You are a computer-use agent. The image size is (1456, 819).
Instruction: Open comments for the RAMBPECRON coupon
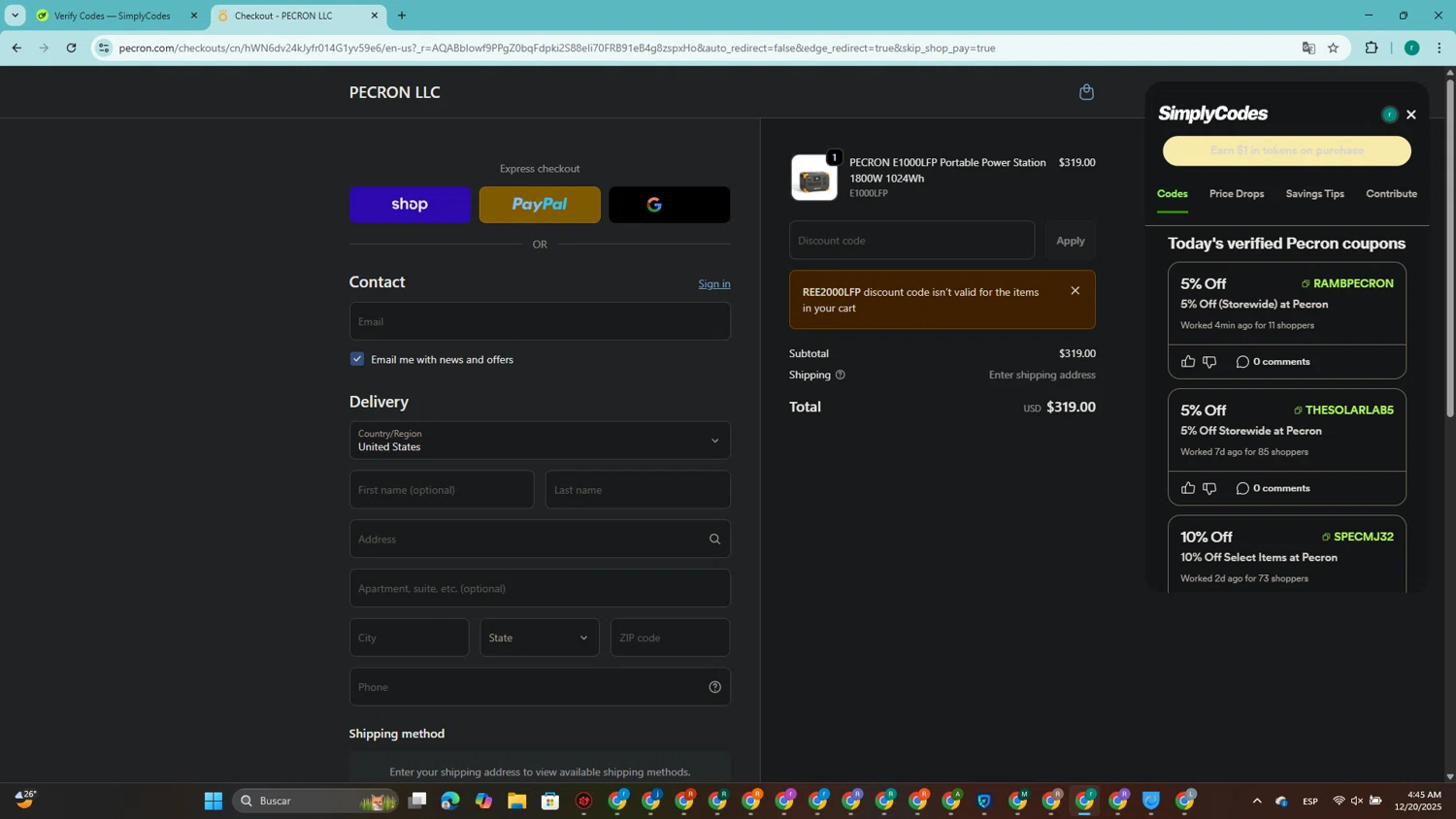1273,362
